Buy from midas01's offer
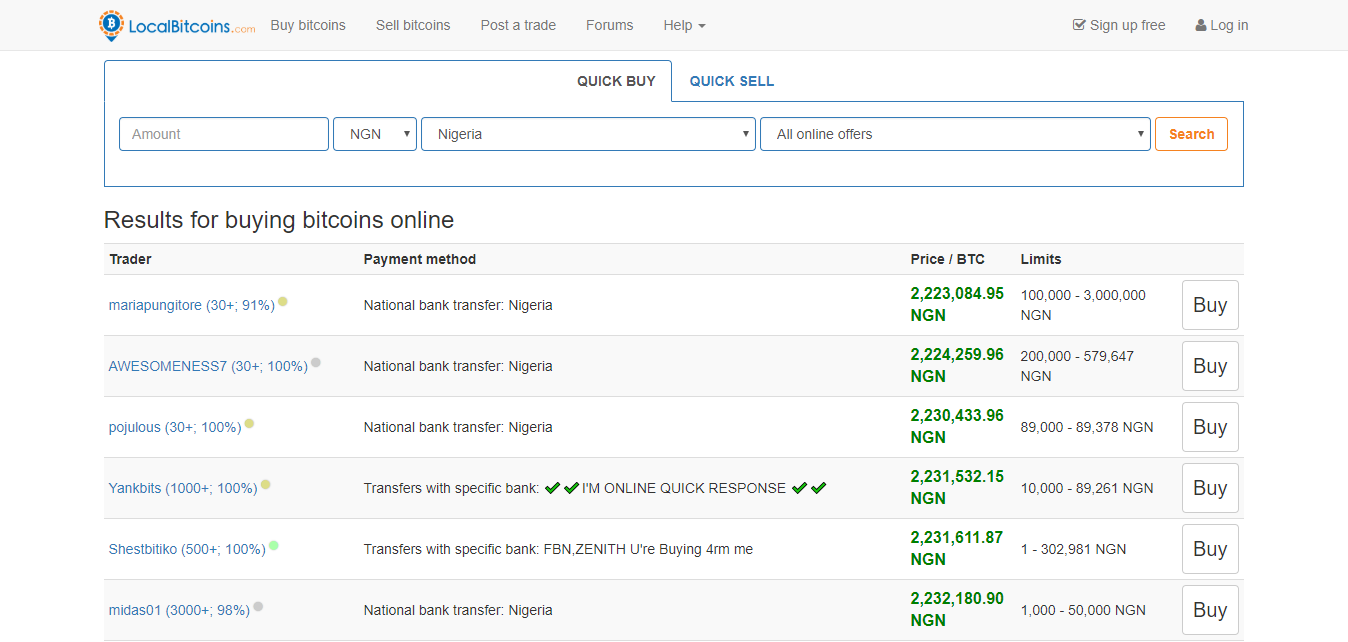The width and height of the screenshot is (1348, 642). 1210,610
